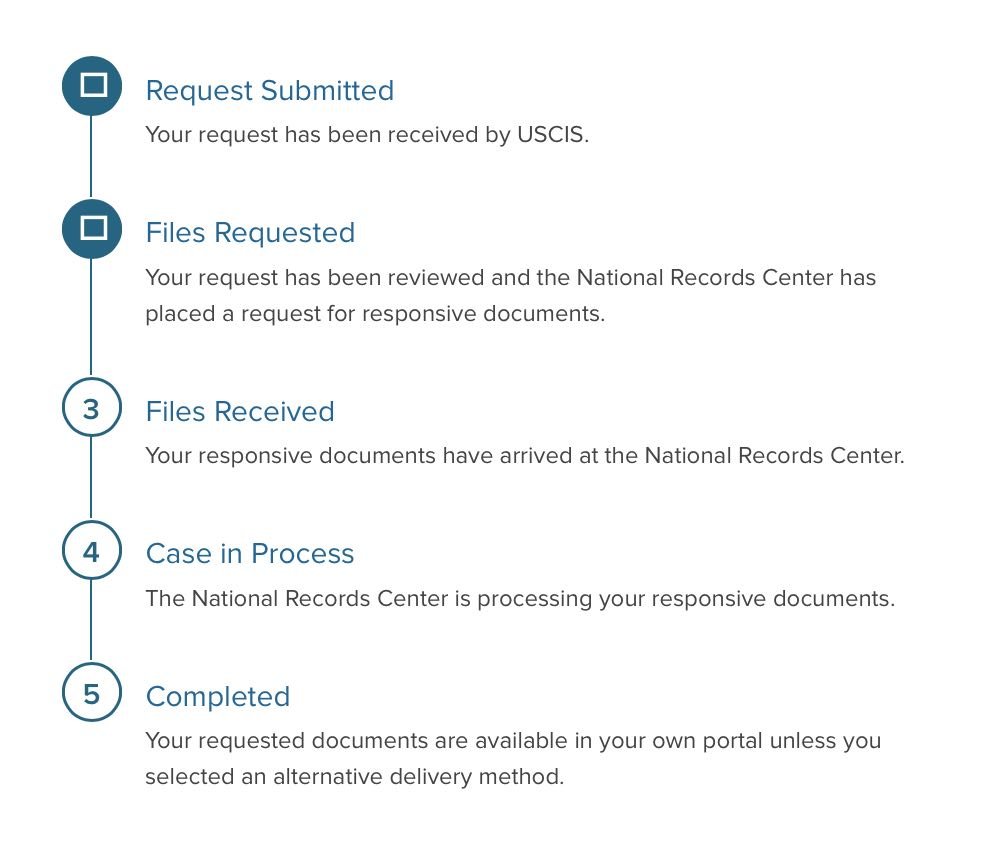Click the Request Submitted completed step icon

tap(92, 86)
